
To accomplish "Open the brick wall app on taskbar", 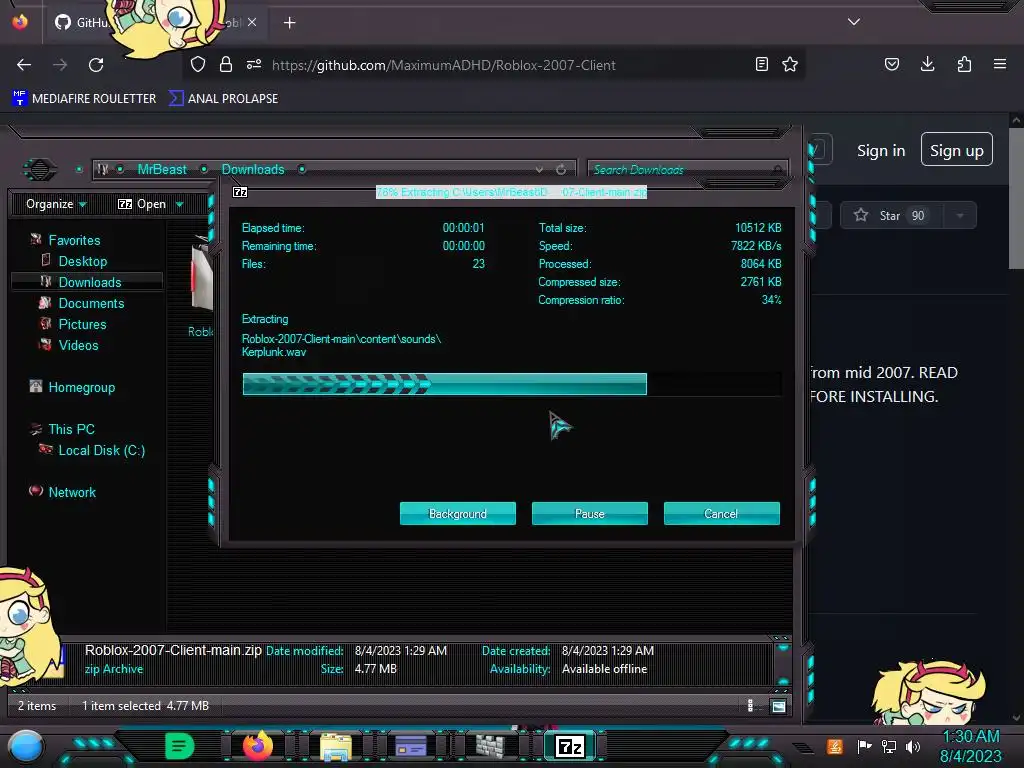I will 490,746.
